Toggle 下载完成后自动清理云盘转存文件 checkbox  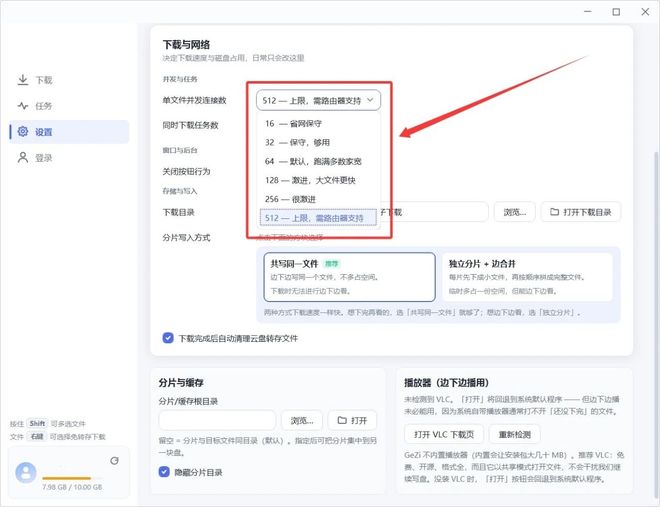click(168, 338)
